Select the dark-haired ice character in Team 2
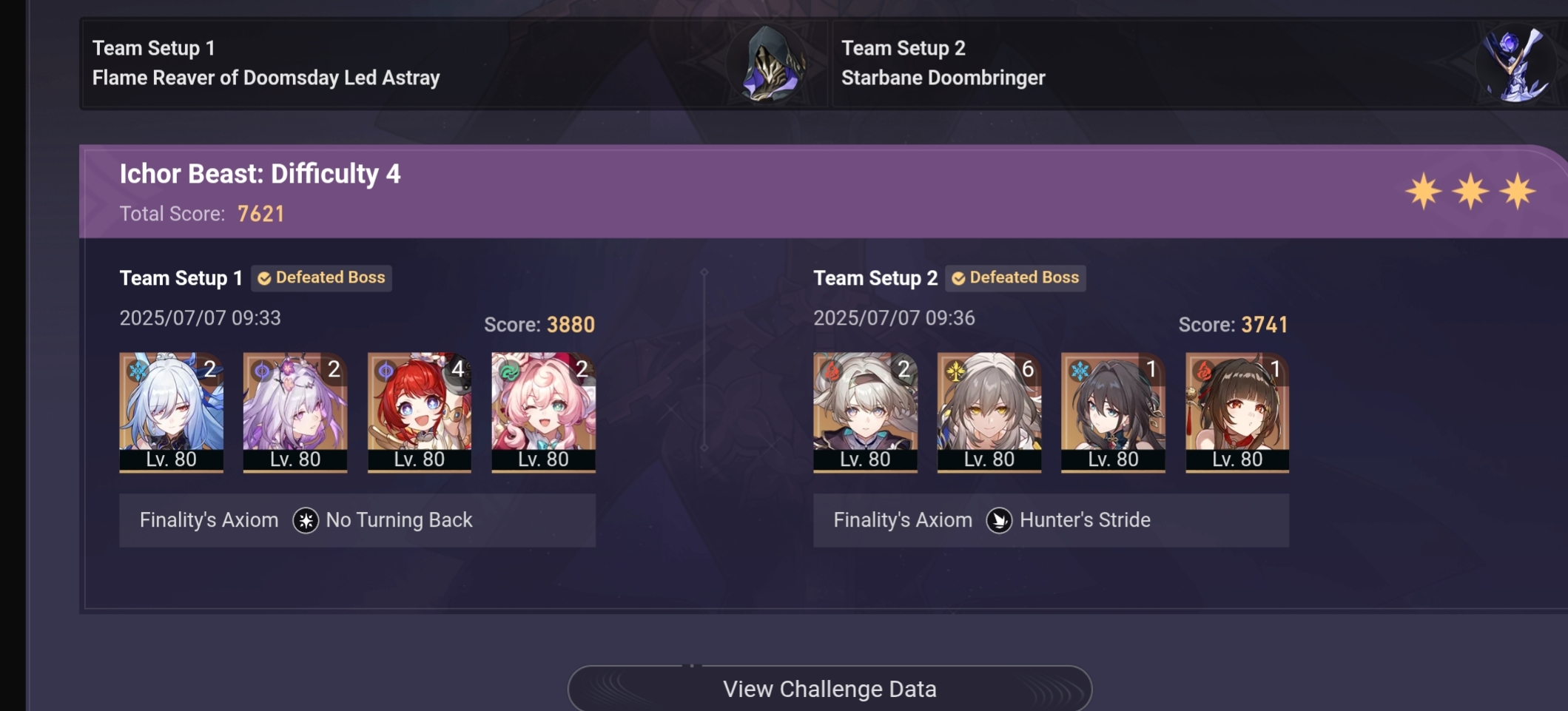 click(x=1113, y=411)
